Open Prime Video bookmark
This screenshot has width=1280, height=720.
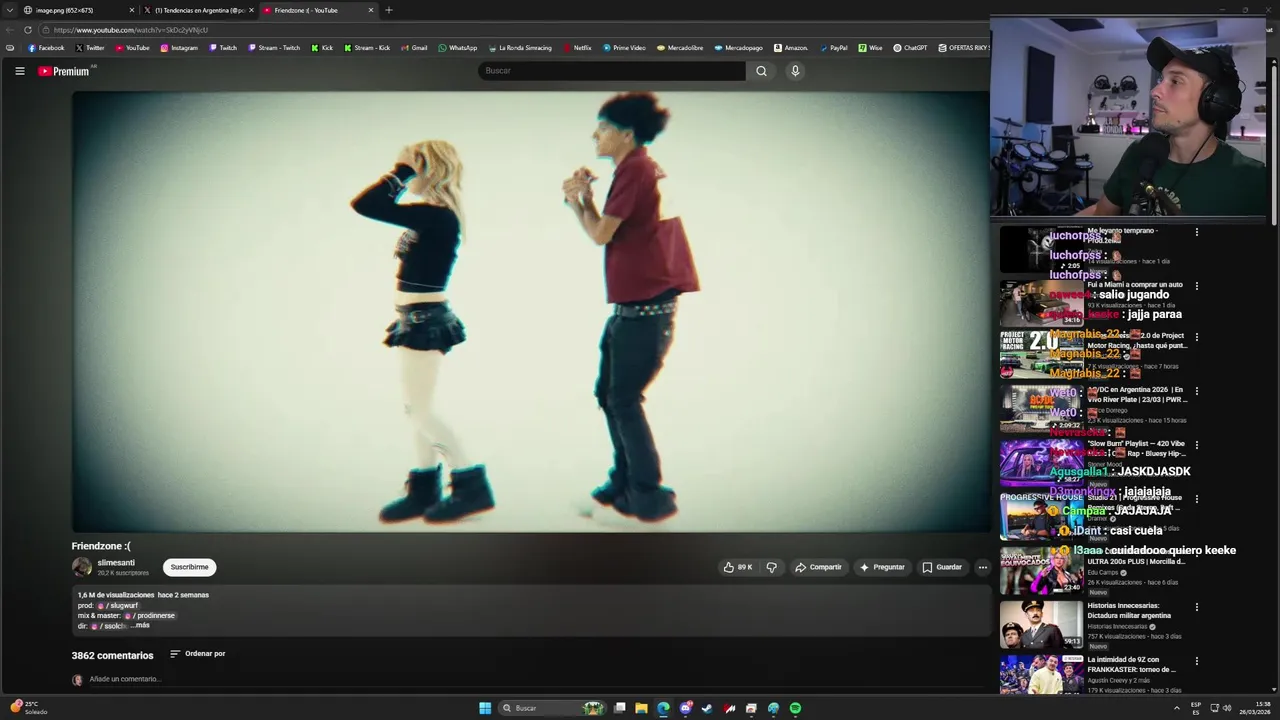click(624, 48)
